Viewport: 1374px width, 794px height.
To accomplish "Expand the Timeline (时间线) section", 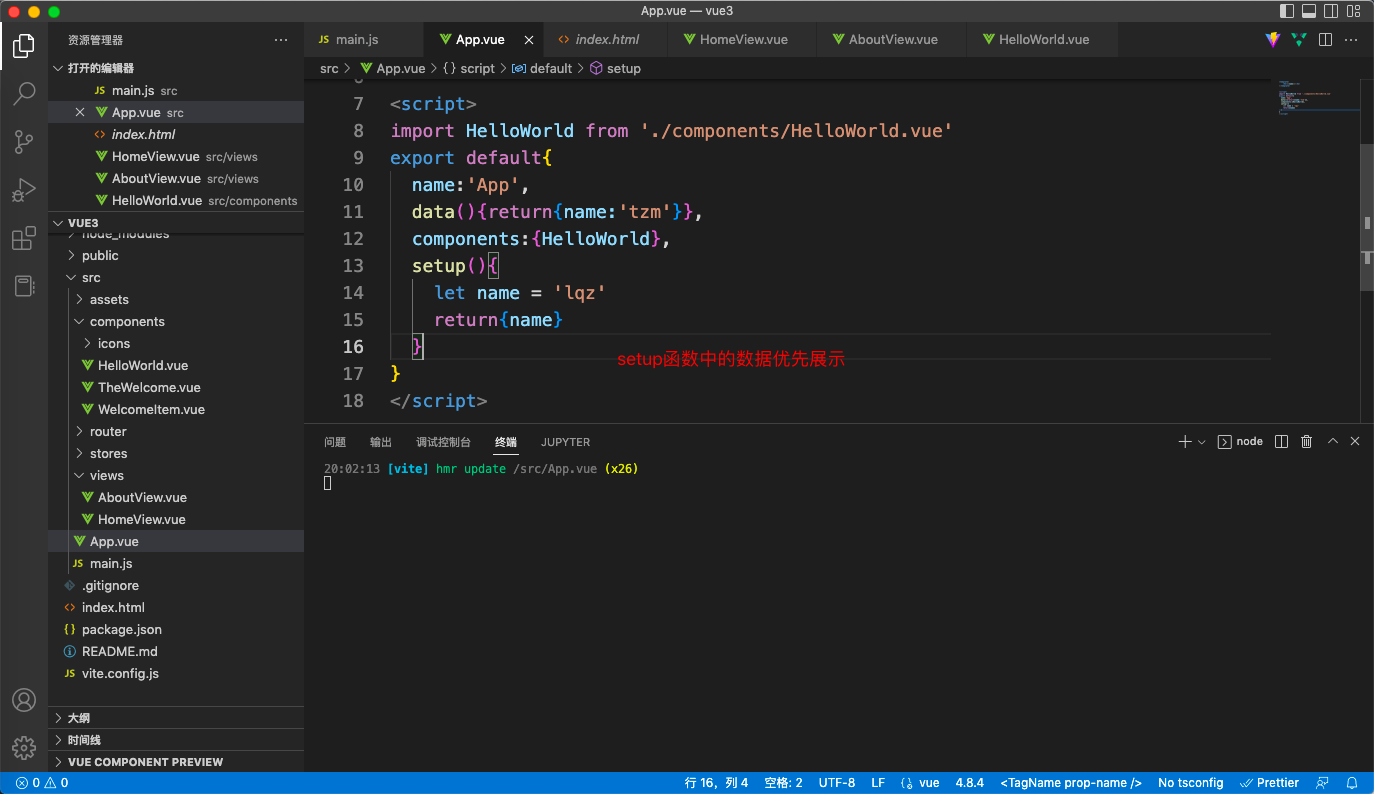I will 175,740.
